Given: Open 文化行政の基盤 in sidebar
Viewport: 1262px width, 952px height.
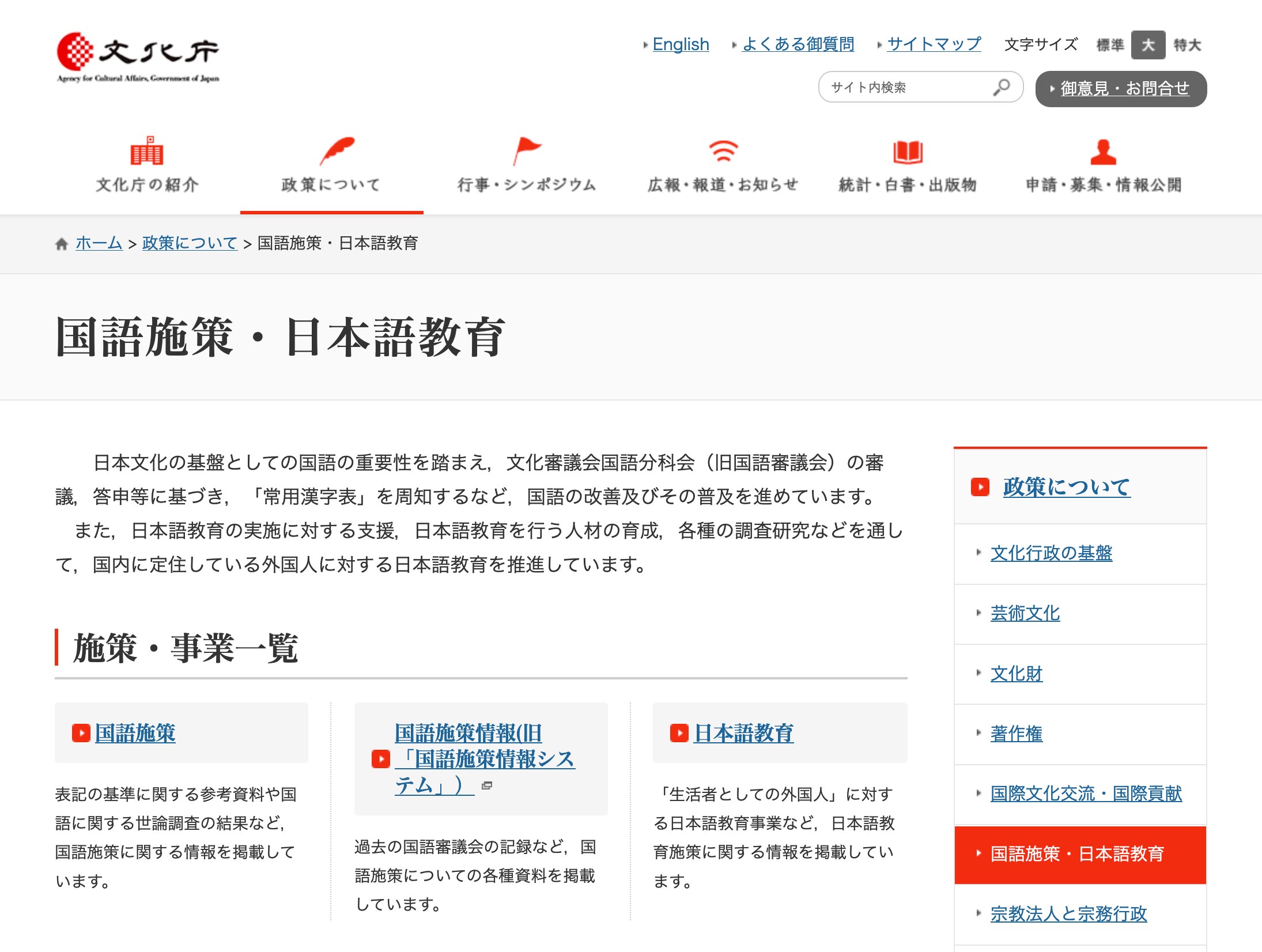Looking at the screenshot, I should coord(1051,553).
